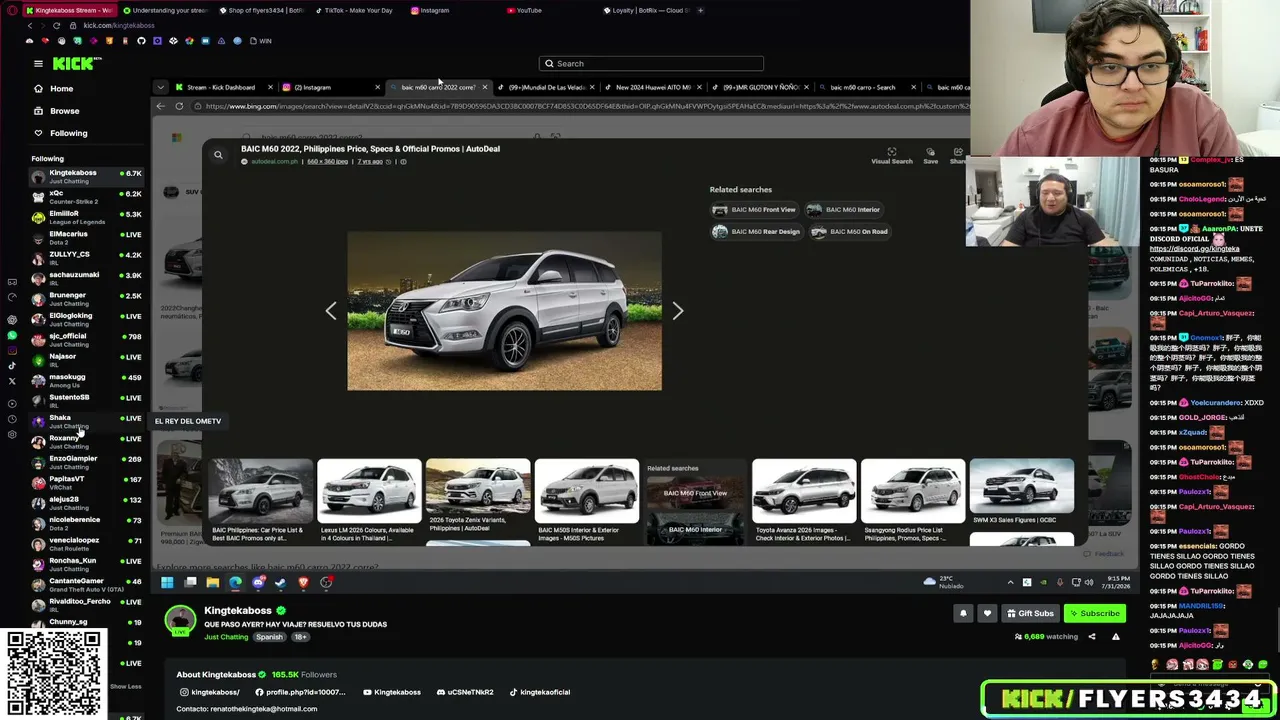This screenshot has height=720, width=1280.
Task: Click the Gift Subs button
Action: [x=1030, y=613]
